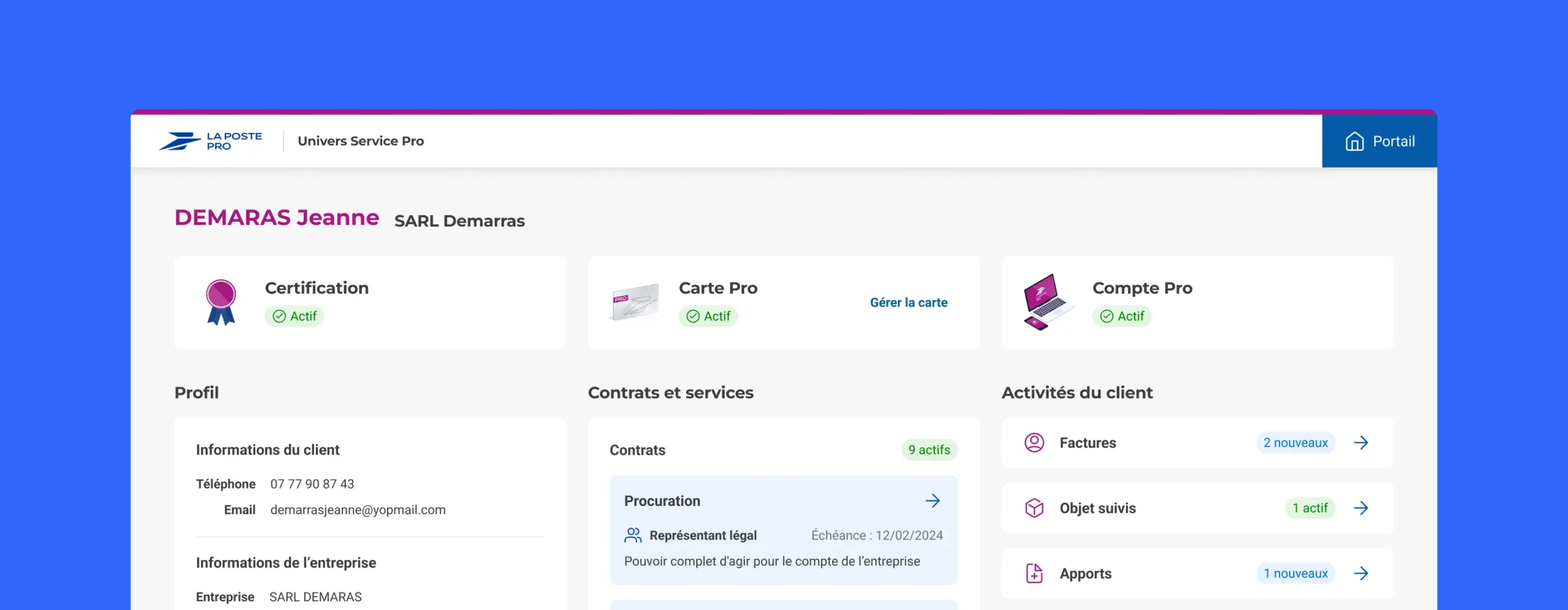The height and width of the screenshot is (610, 1568).
Task: Open the Gérer la carte link
Action: pyautogui.click(x=908, y=303)
